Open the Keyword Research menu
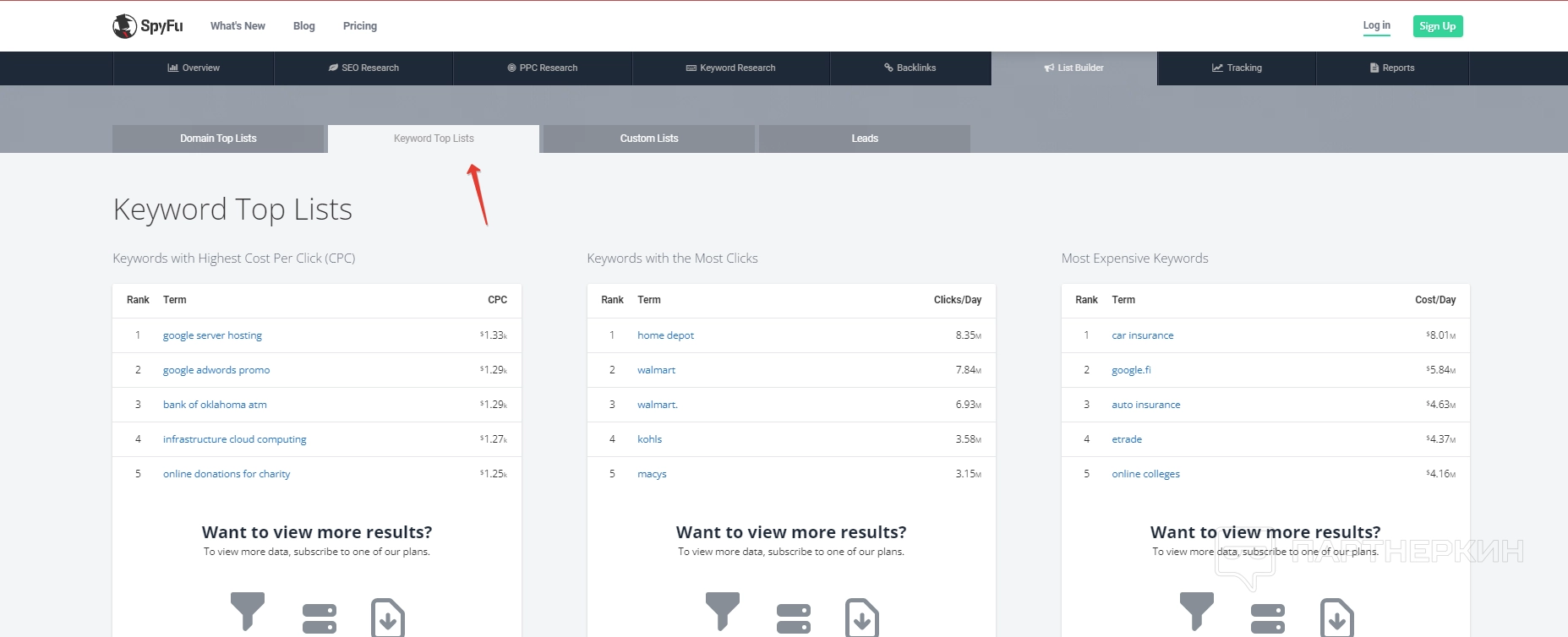Screen dimensions: 1568x637 coord(731,68)
